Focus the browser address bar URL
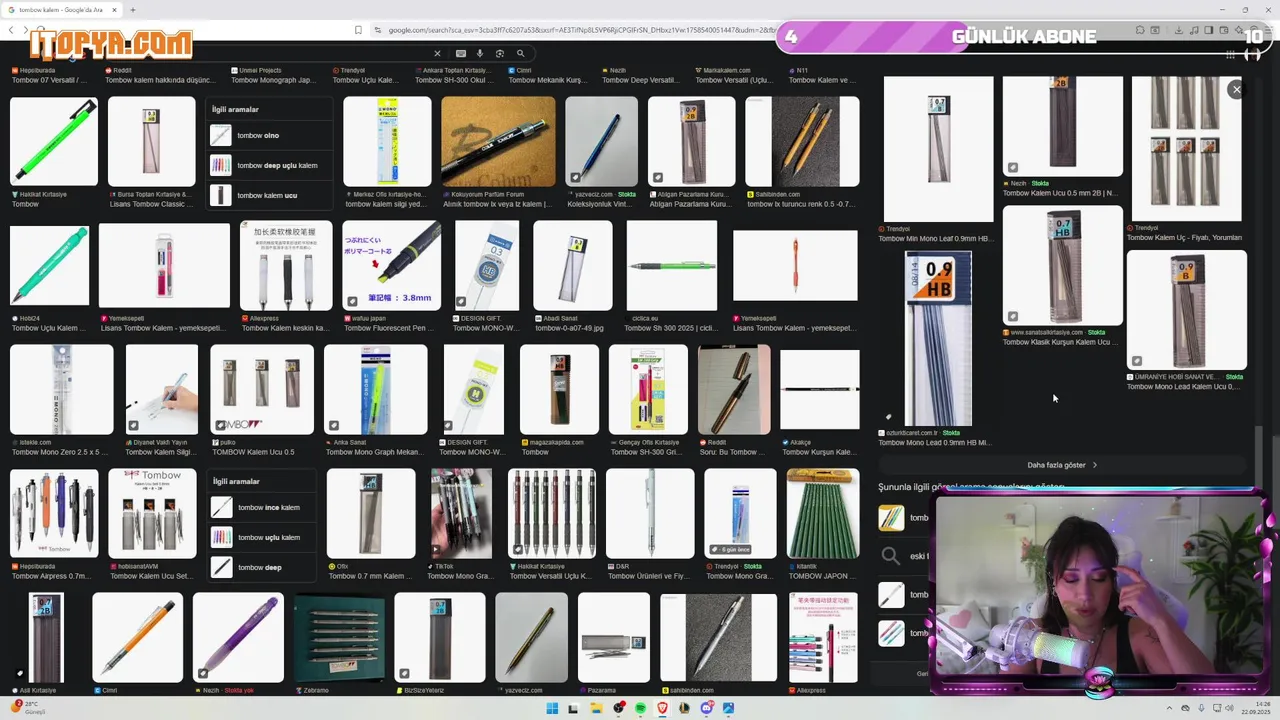The height and width of the screenshot is (720, 1280). coord(582,30)
